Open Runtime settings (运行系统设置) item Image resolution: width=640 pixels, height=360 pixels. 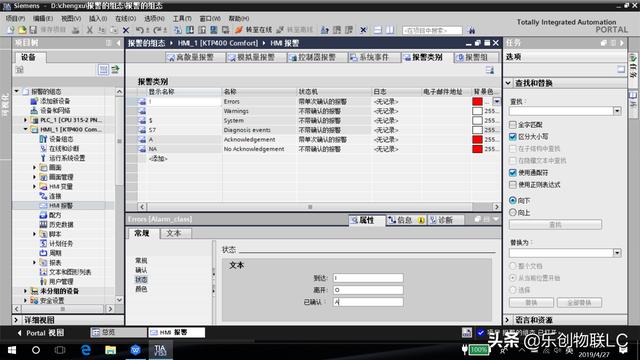coord(67,158)
